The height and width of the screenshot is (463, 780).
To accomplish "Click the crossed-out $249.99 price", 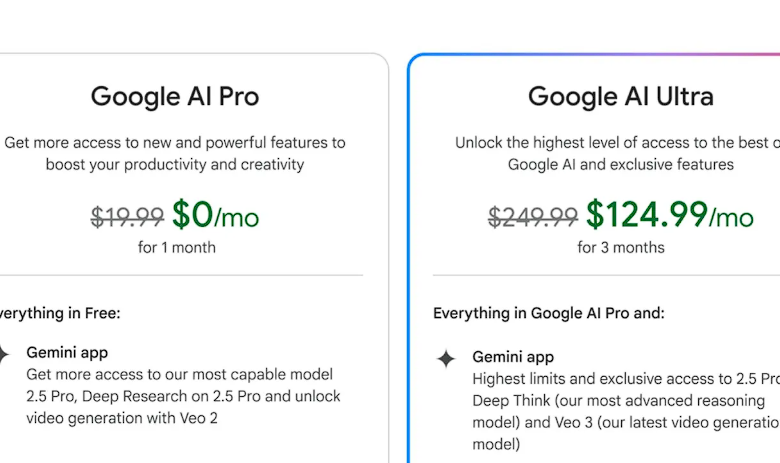I will (x=532, y=217).
